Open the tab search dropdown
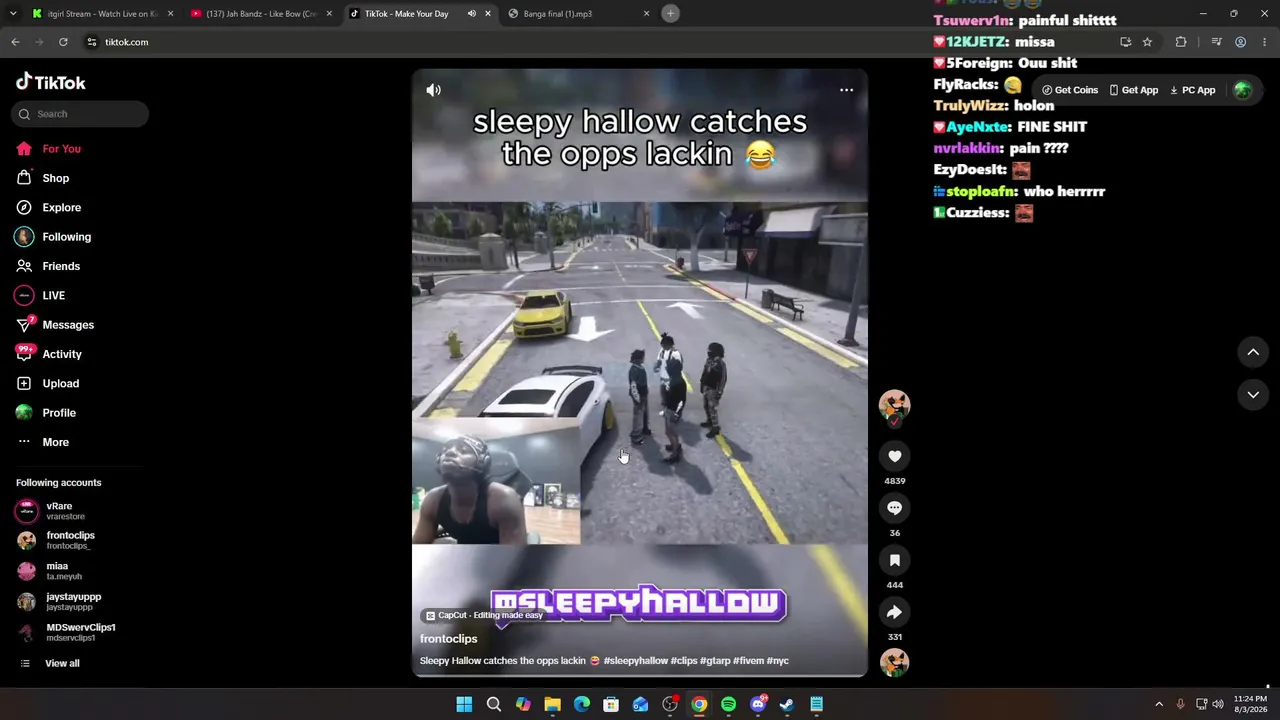Screen dimensions: 1280x720 tap(12, 14)
